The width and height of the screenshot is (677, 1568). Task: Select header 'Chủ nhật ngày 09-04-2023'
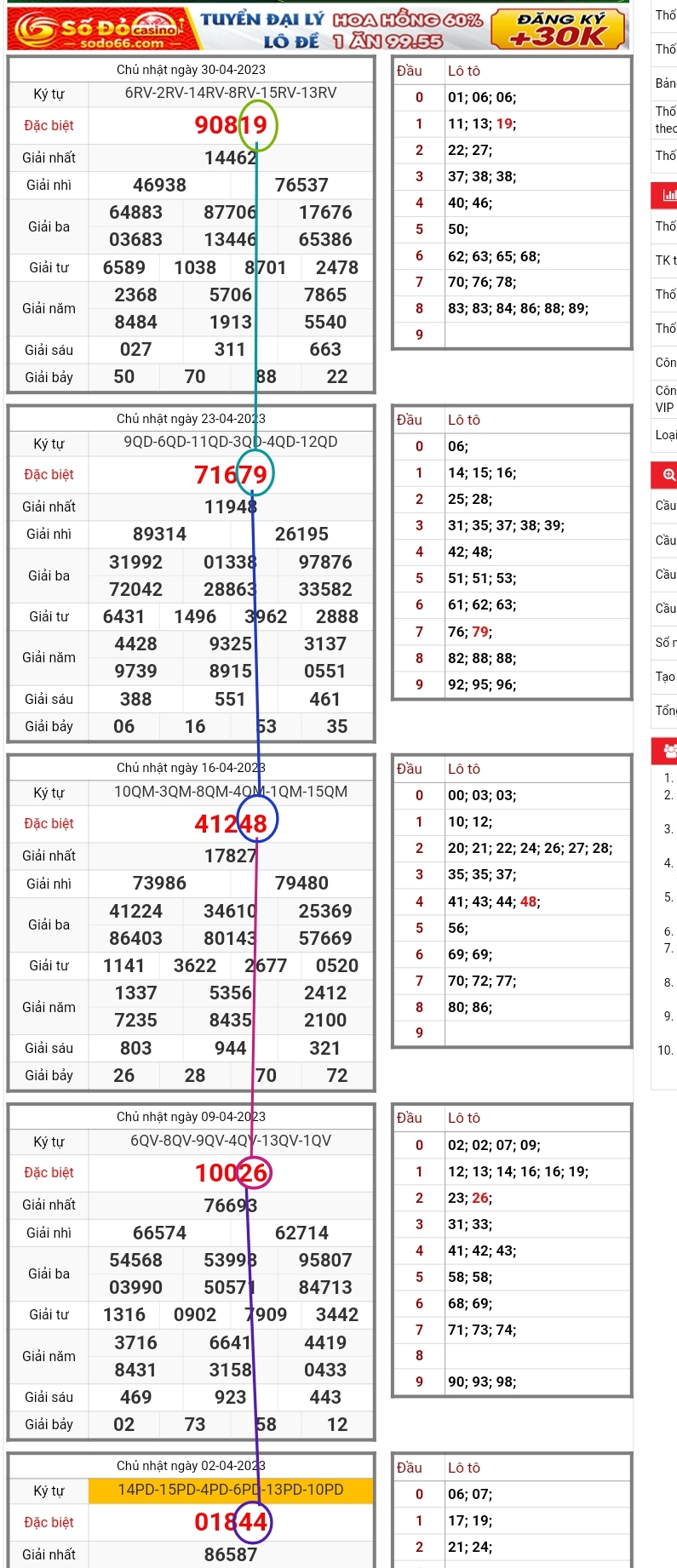click(x=191, y=1117)
